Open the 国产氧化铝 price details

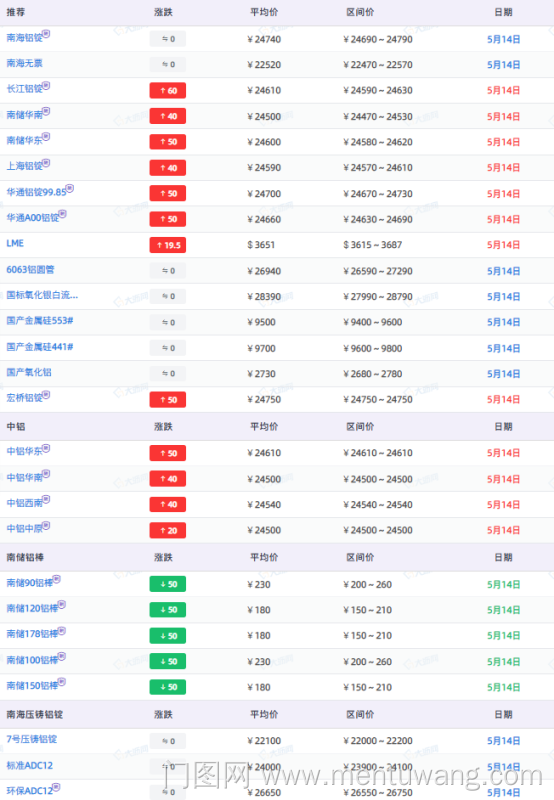(x=29, y=372)
